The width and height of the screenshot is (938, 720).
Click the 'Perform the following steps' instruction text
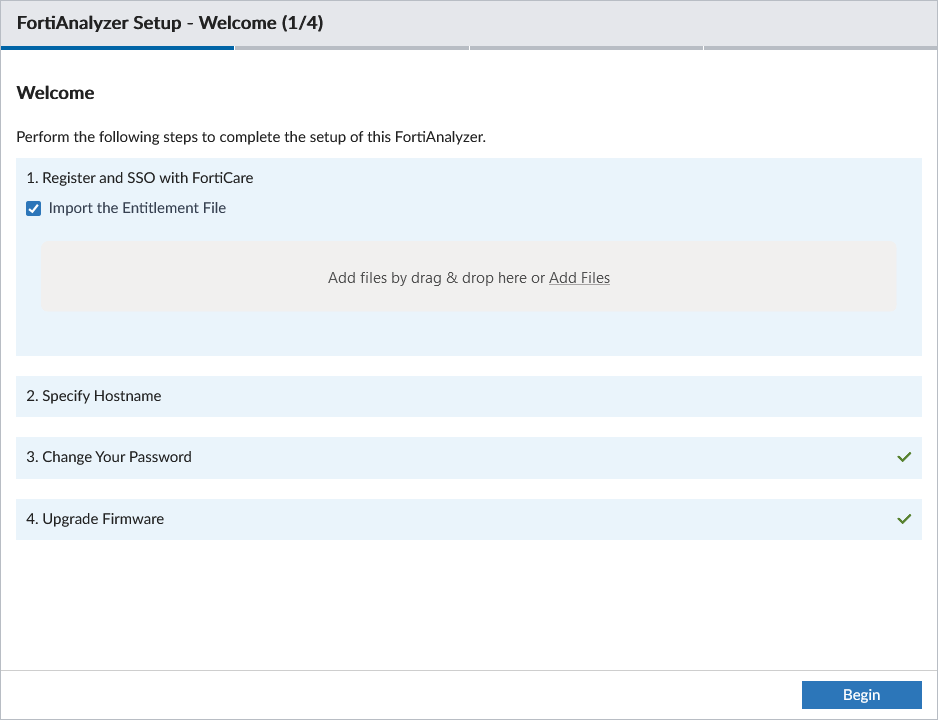pos(250,137)
